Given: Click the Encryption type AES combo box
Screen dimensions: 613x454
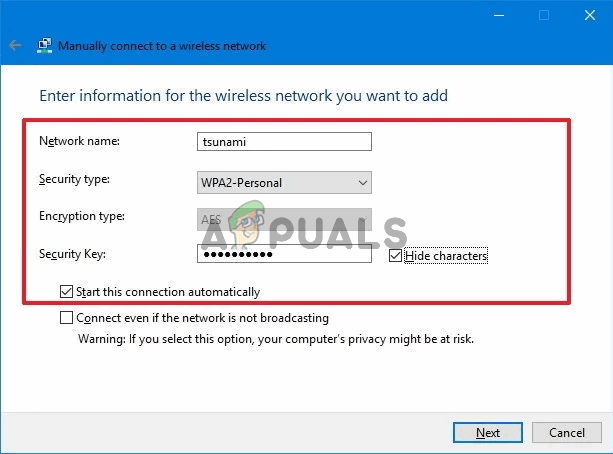Looking at the screenshot, I should click(285, 219).
